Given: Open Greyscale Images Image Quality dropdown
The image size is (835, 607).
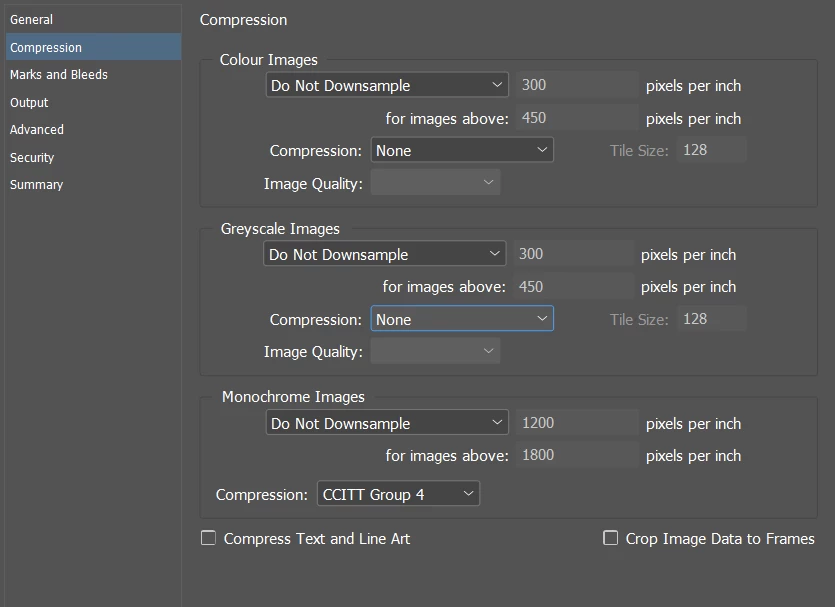Looking at the screenshot, I should click(x=435, y=351).
